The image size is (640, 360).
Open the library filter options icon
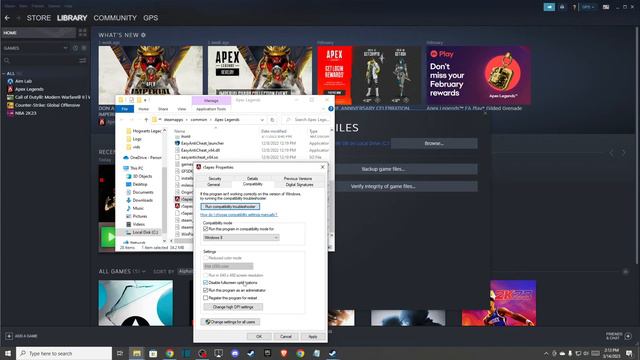click(82, 60)
